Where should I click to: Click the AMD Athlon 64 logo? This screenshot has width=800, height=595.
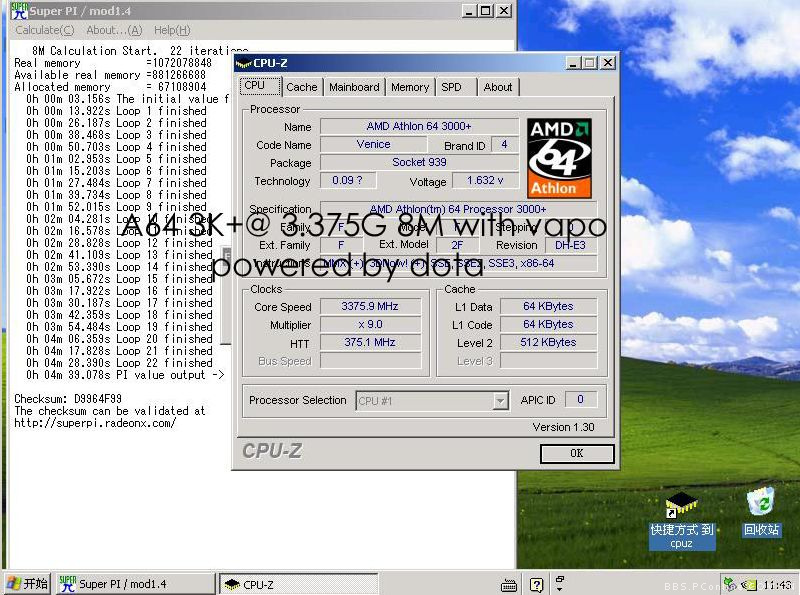[559, 158]
